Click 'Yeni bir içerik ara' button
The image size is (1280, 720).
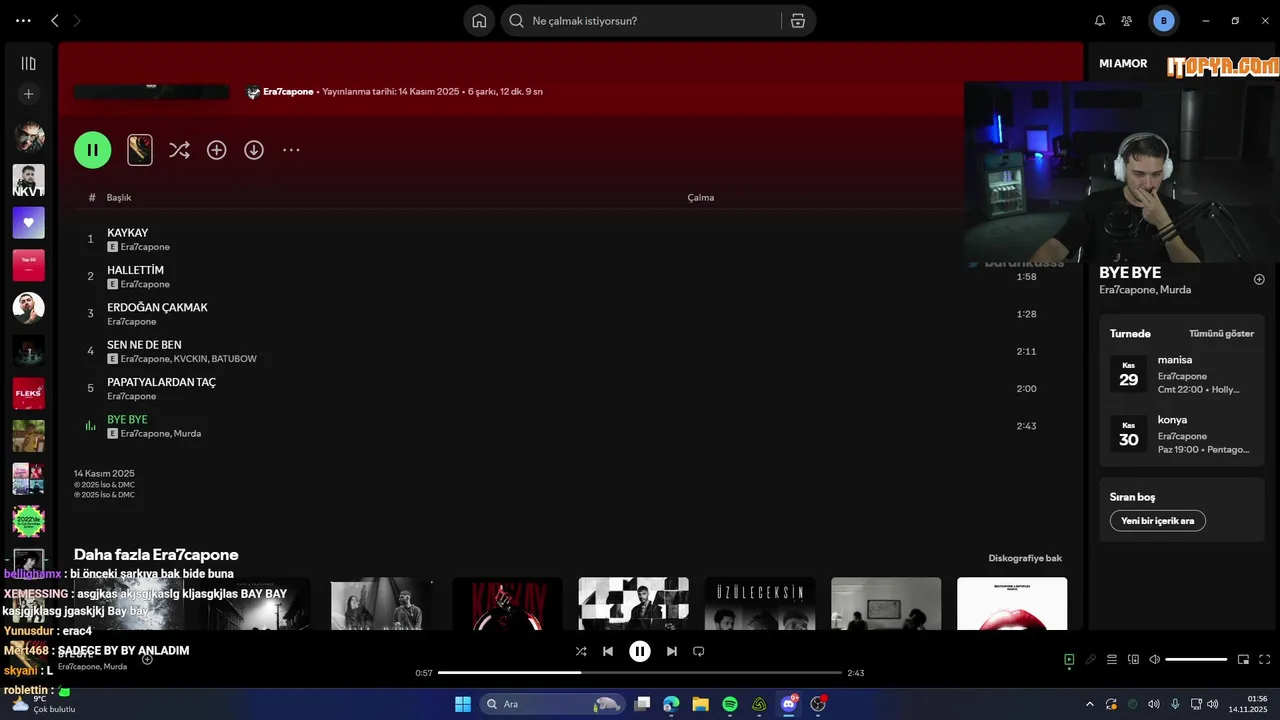point(1157,521)
